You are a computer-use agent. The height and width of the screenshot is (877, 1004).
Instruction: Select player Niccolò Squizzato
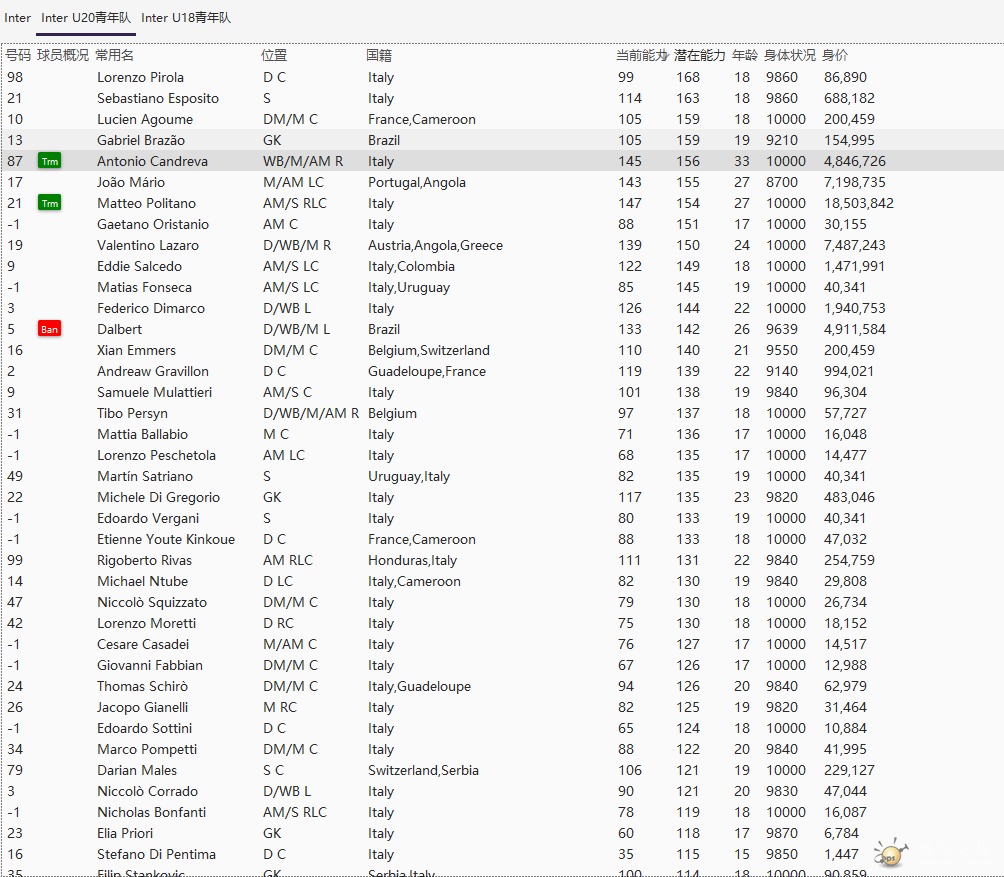152,602
